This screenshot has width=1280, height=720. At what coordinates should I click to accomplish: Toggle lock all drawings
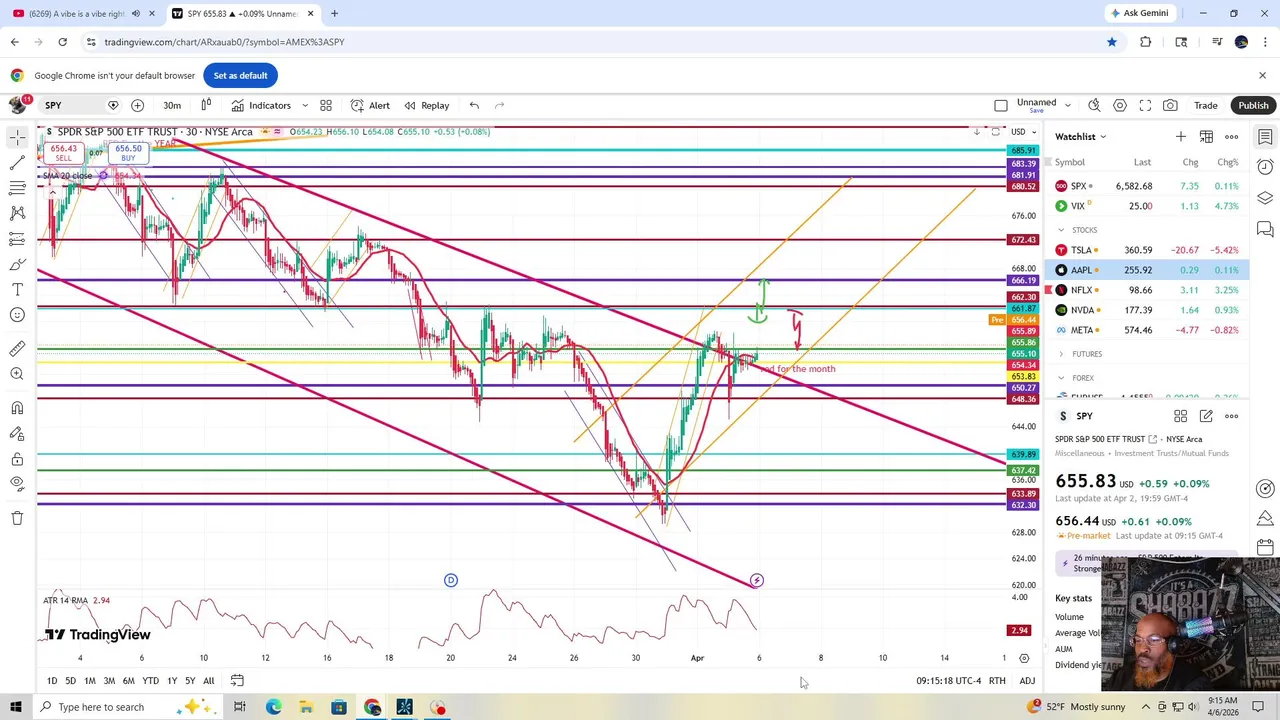click(x=17, y=459)
